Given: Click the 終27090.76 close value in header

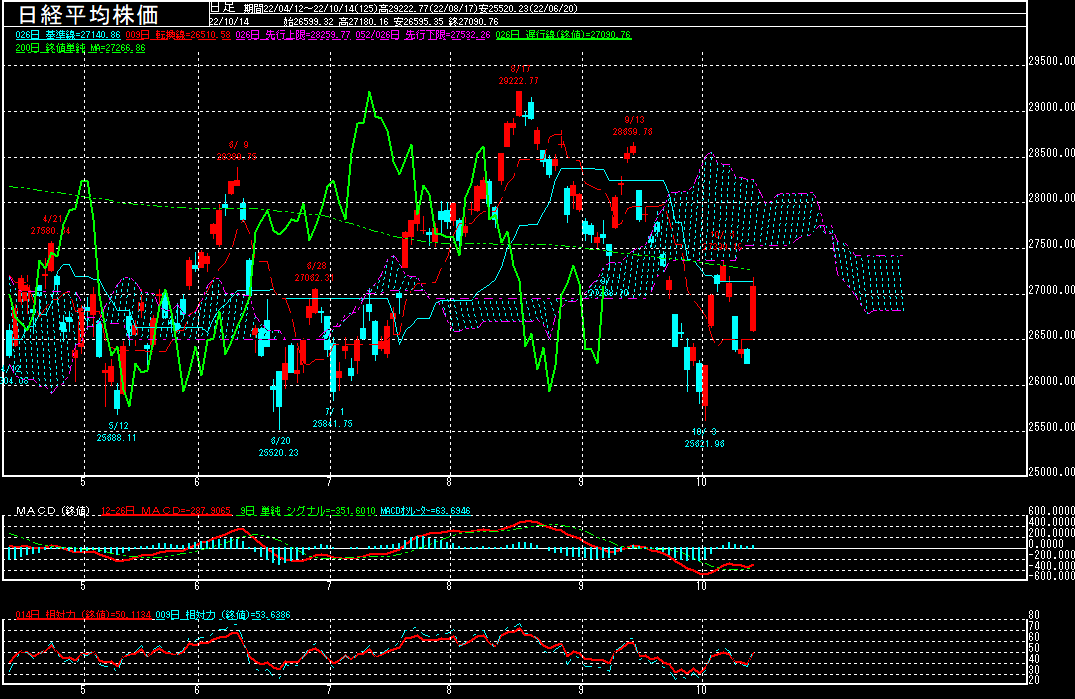Looking at the screenshot, I should click(474, 22).
